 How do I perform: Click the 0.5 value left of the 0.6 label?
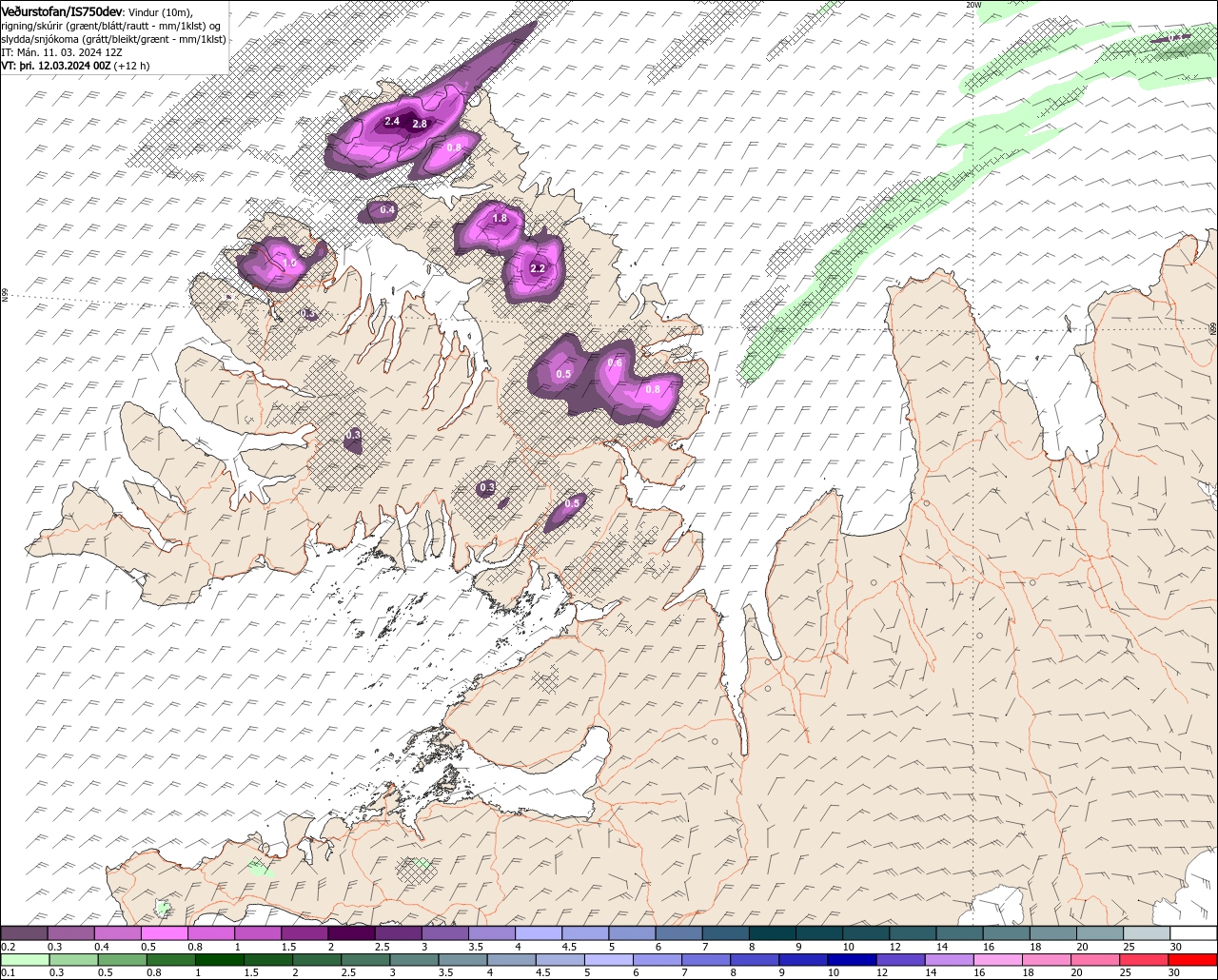[x=563, y=375]
